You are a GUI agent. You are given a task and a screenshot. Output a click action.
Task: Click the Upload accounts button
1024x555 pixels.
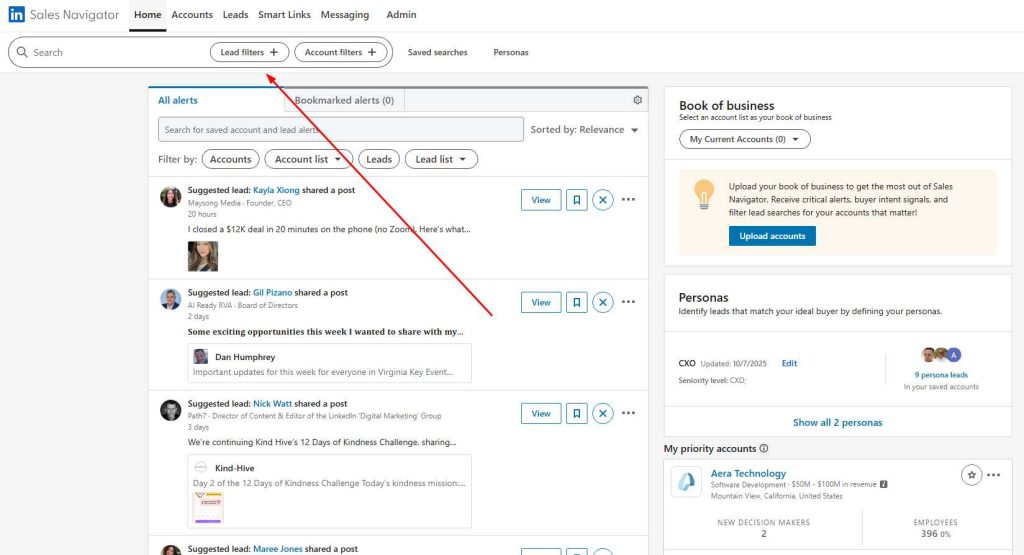pyautogui.click(x=772, y=236)
